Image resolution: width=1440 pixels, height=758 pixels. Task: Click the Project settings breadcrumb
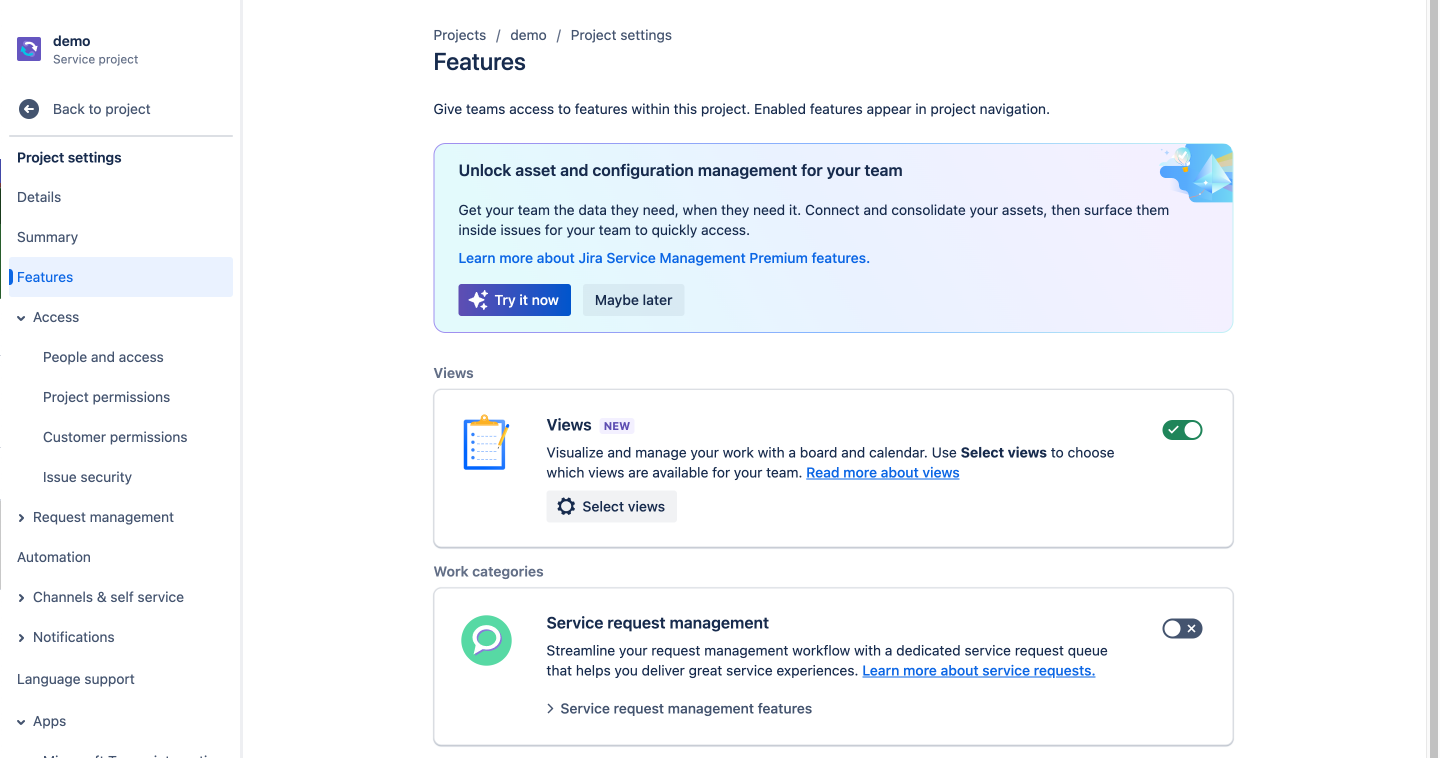pyautogui.click(x=621, y=35)
